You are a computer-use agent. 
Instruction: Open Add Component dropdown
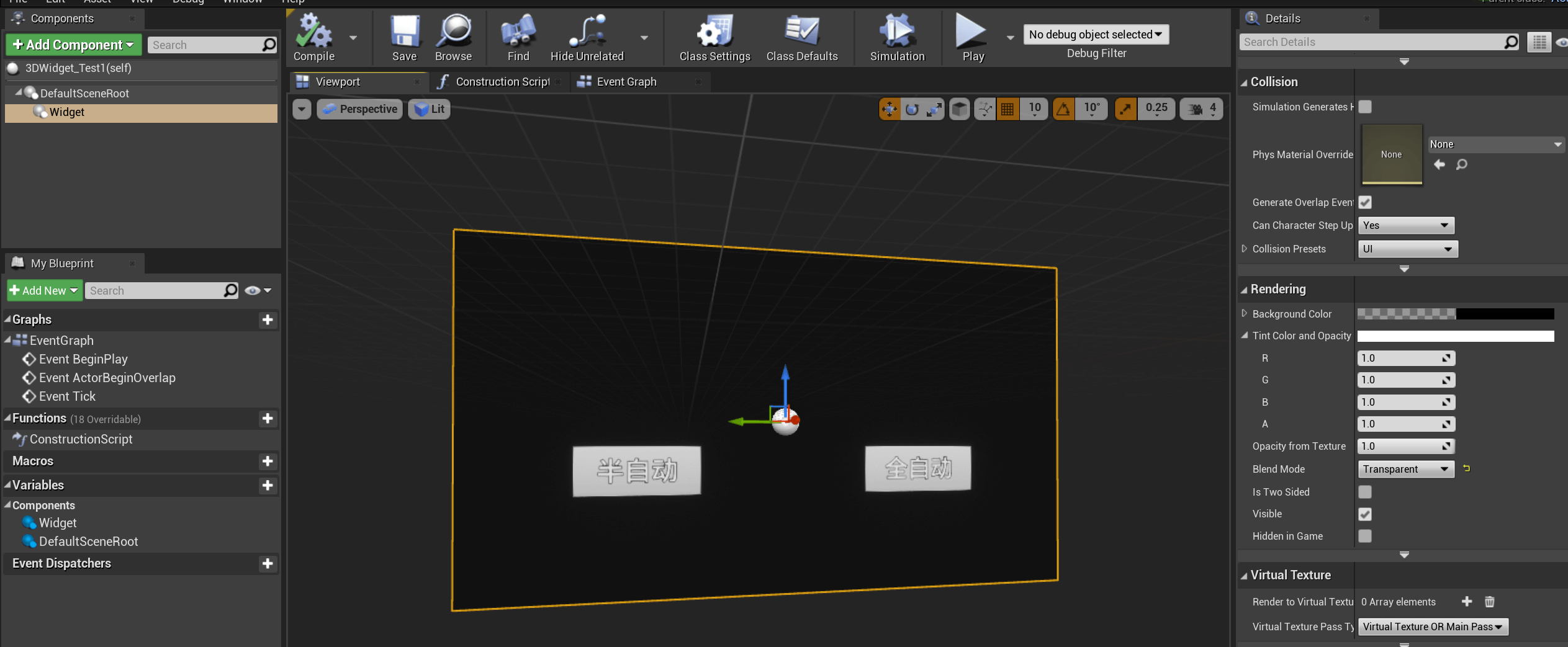click(74, 45)
